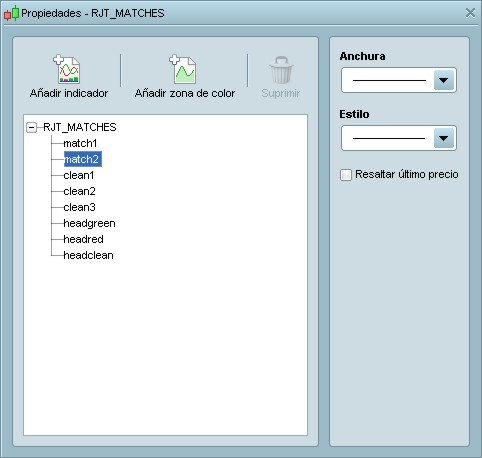Select match1 in the tree
This screenshot has height=458, width=482.
[80, 143]
